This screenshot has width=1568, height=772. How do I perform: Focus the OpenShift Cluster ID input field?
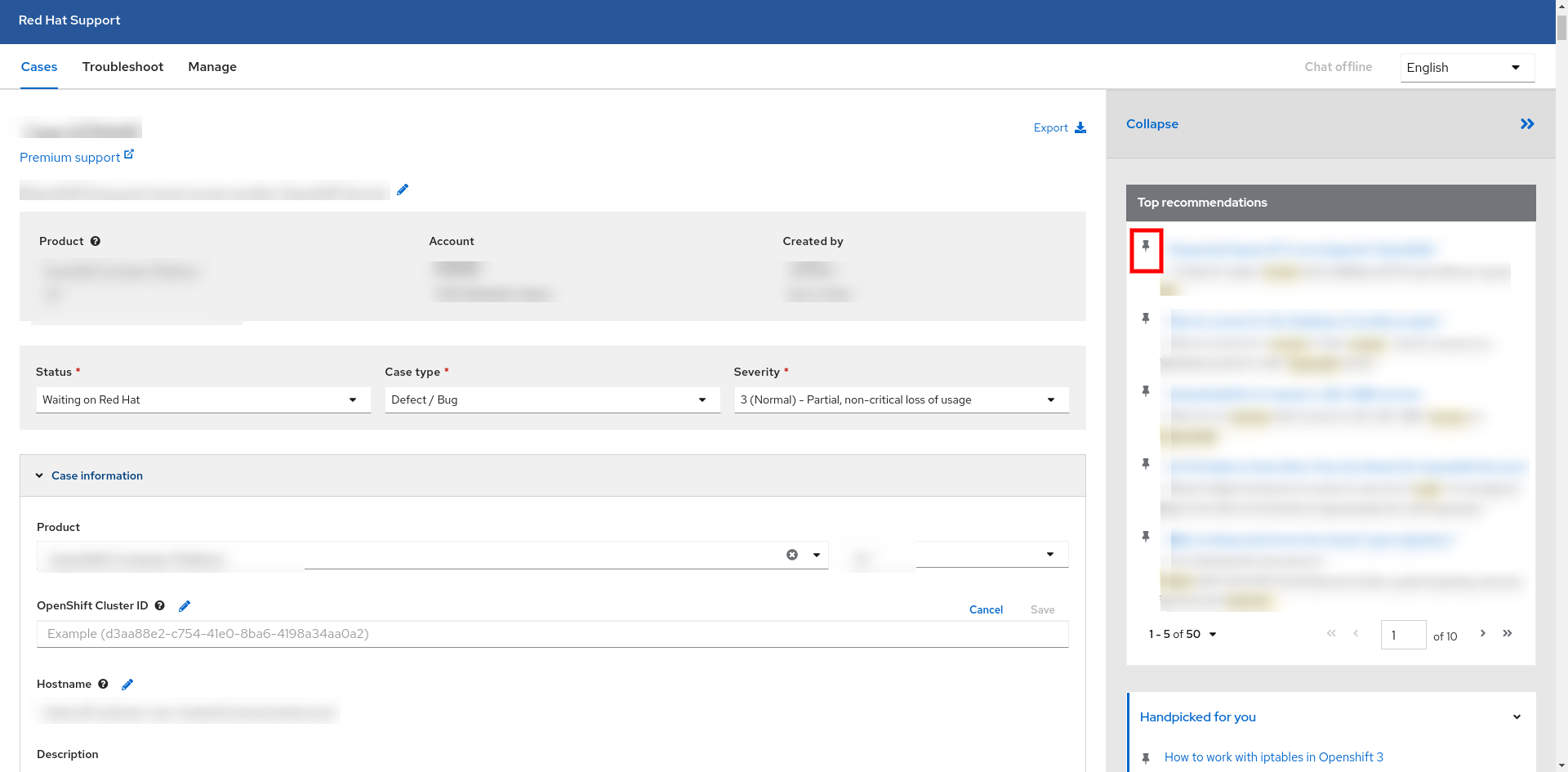[x=553, y=634]
